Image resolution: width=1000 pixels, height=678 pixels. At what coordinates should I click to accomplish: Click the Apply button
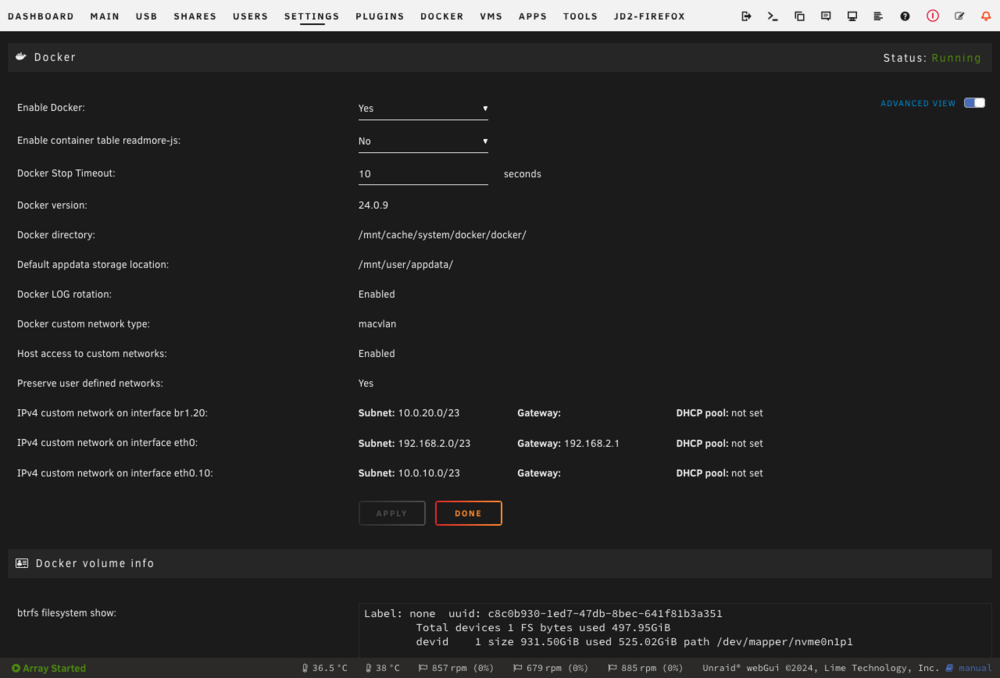[392, 513]
